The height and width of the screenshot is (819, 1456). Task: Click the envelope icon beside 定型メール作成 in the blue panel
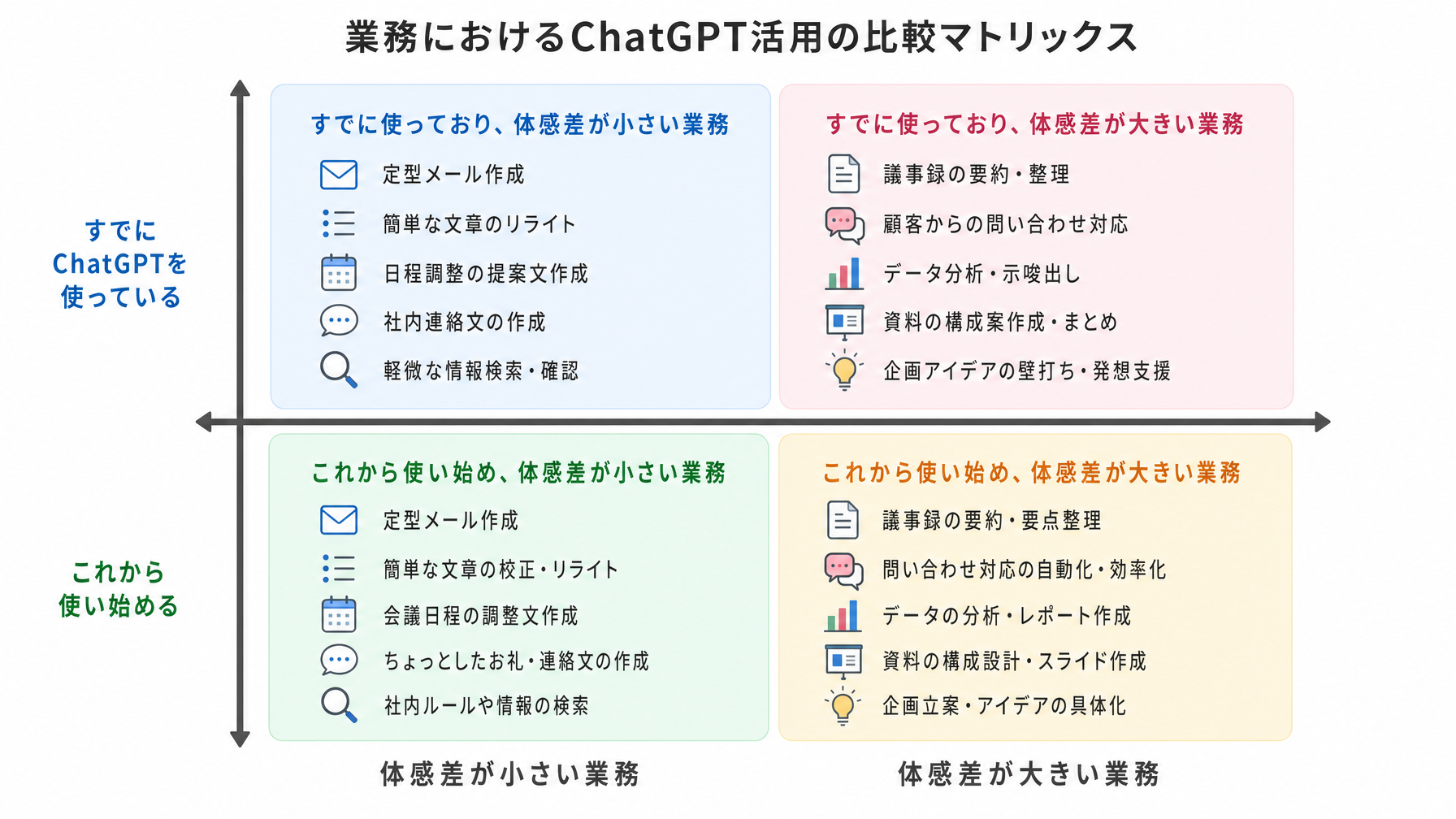[339, 175]
